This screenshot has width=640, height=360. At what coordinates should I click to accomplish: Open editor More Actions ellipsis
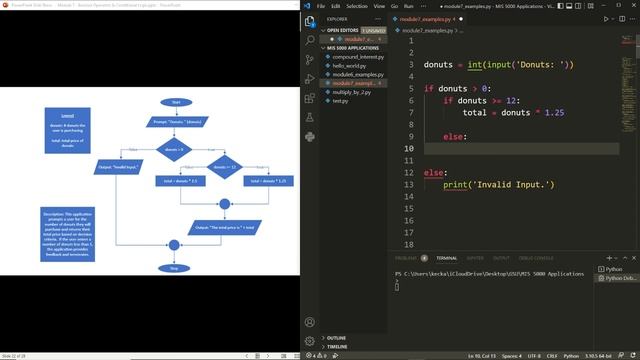[632, 19]
